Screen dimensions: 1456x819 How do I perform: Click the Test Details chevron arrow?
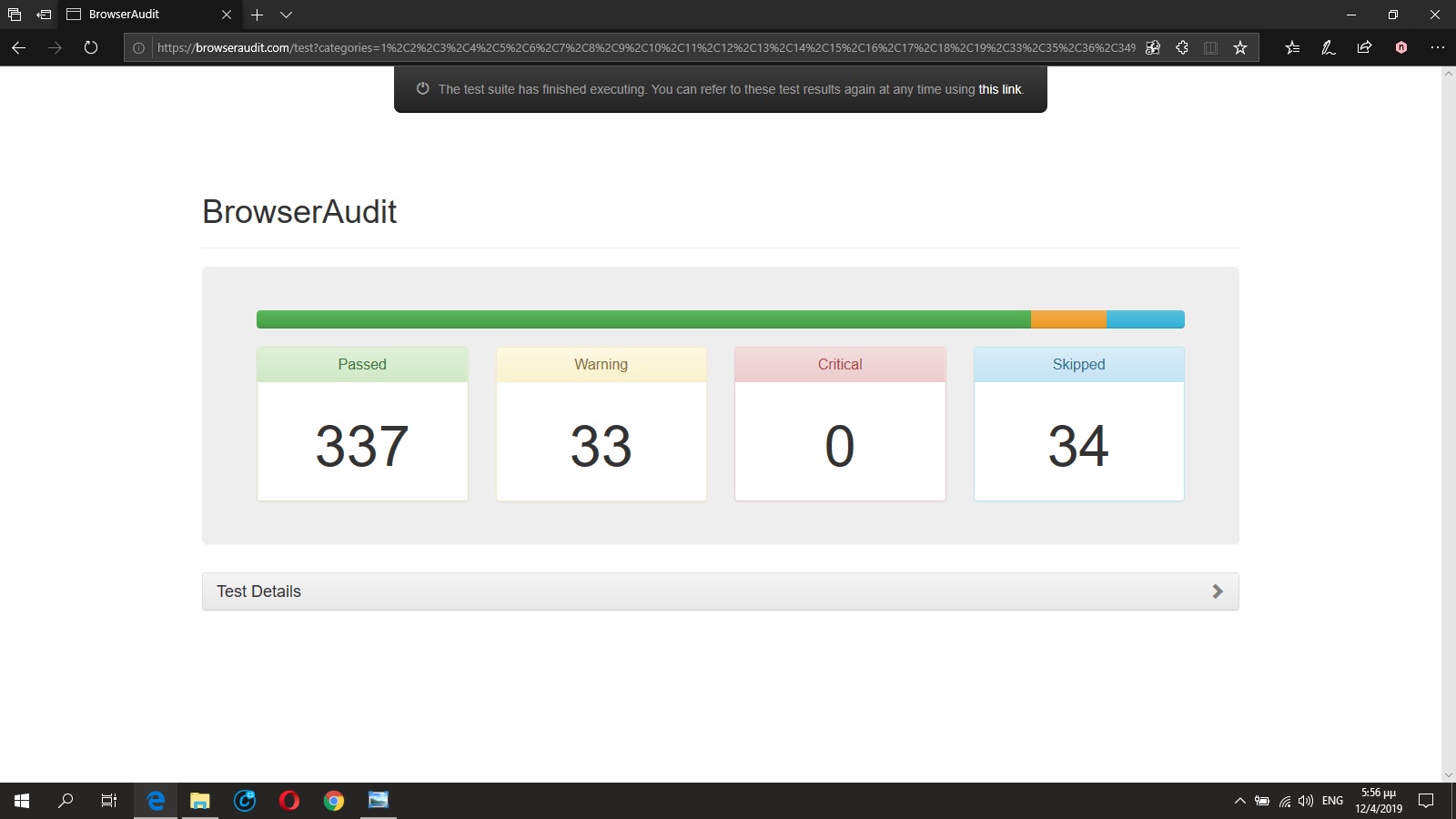point(1218,591)
